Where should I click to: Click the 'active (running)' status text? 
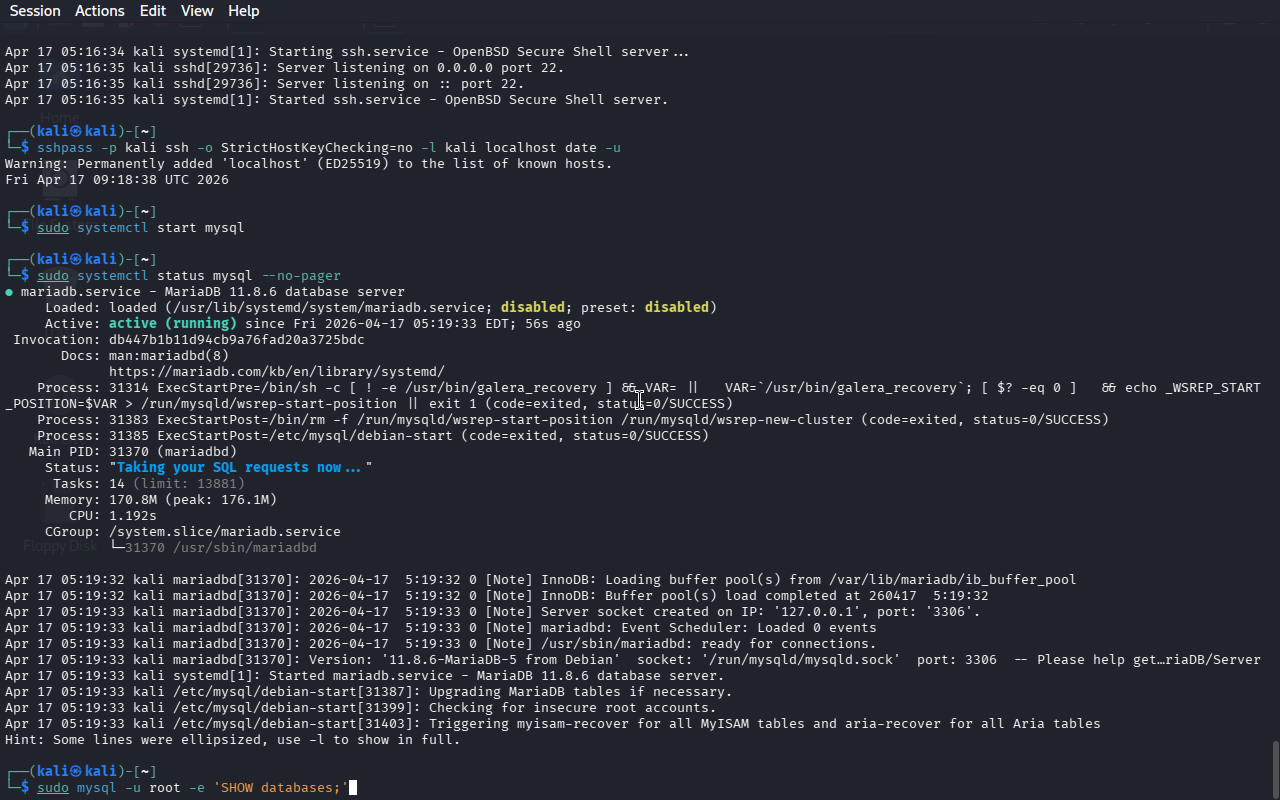172,323
